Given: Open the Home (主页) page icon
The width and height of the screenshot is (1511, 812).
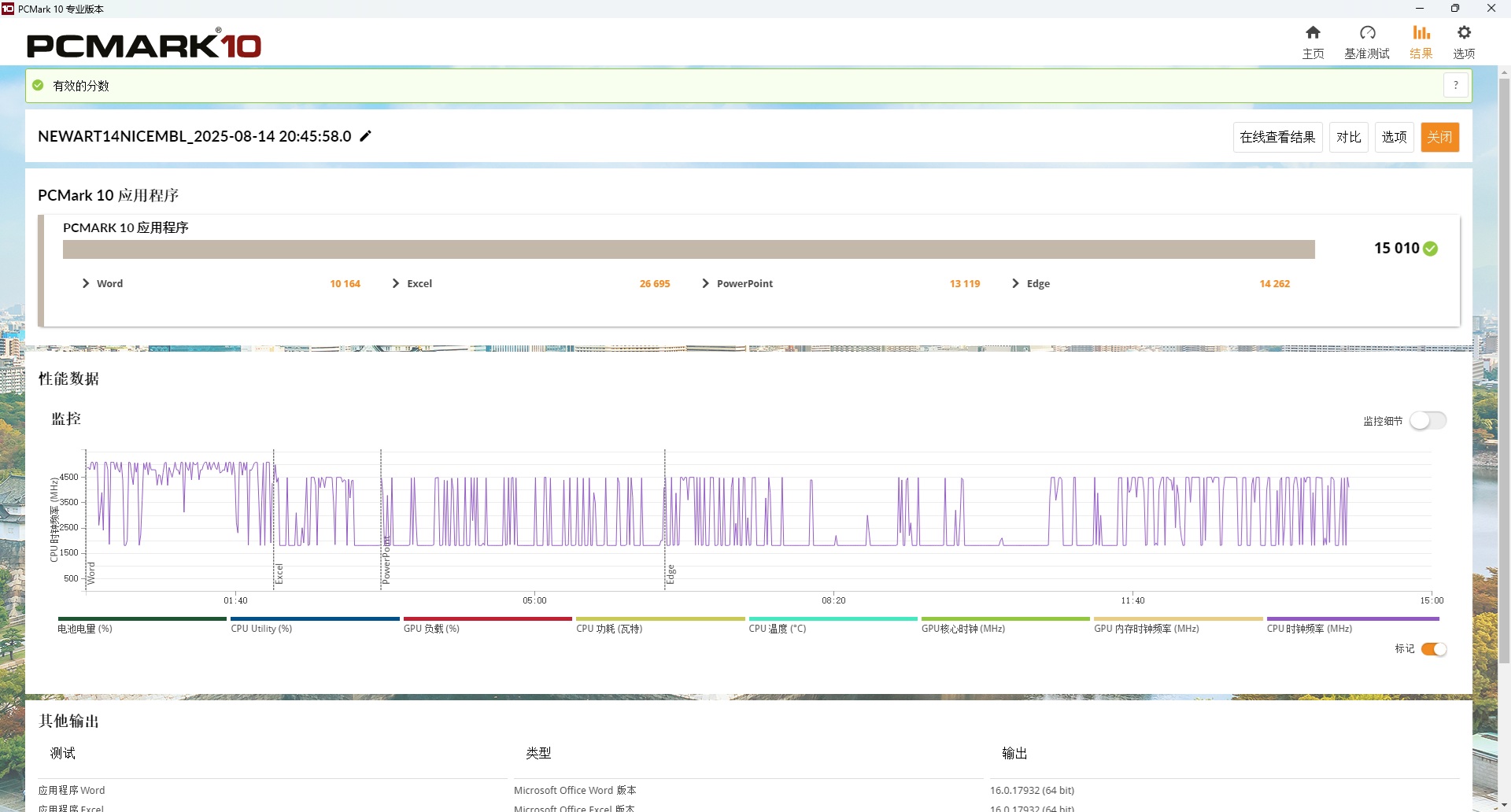Looking at the screenshot, I should click(x=1313, y=33).
